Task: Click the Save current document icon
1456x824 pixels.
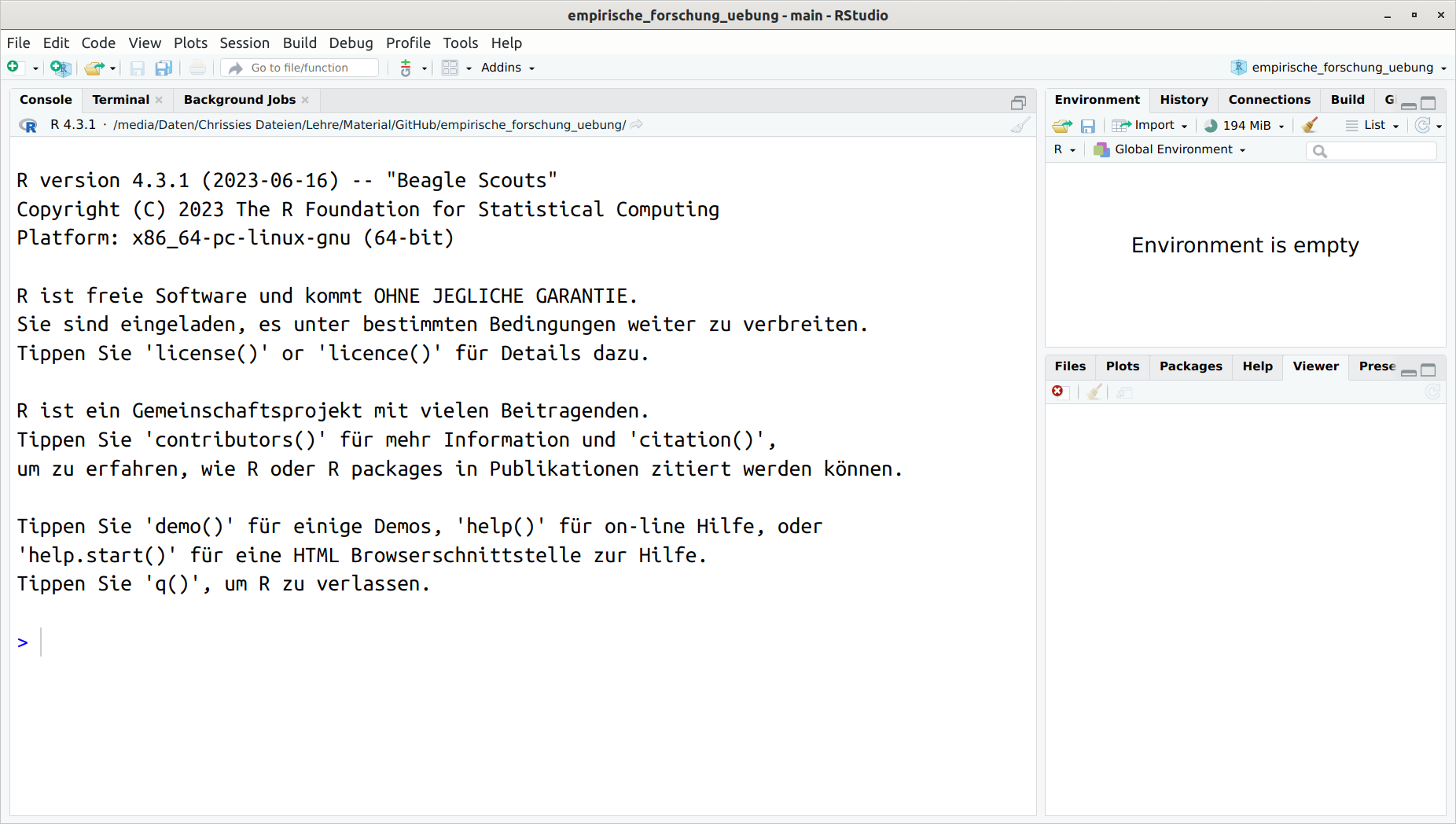Action: tap(138, 68)
